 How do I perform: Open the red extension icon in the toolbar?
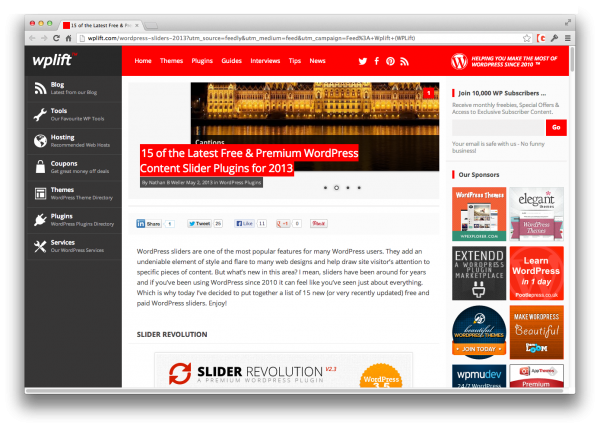(541, 38)
